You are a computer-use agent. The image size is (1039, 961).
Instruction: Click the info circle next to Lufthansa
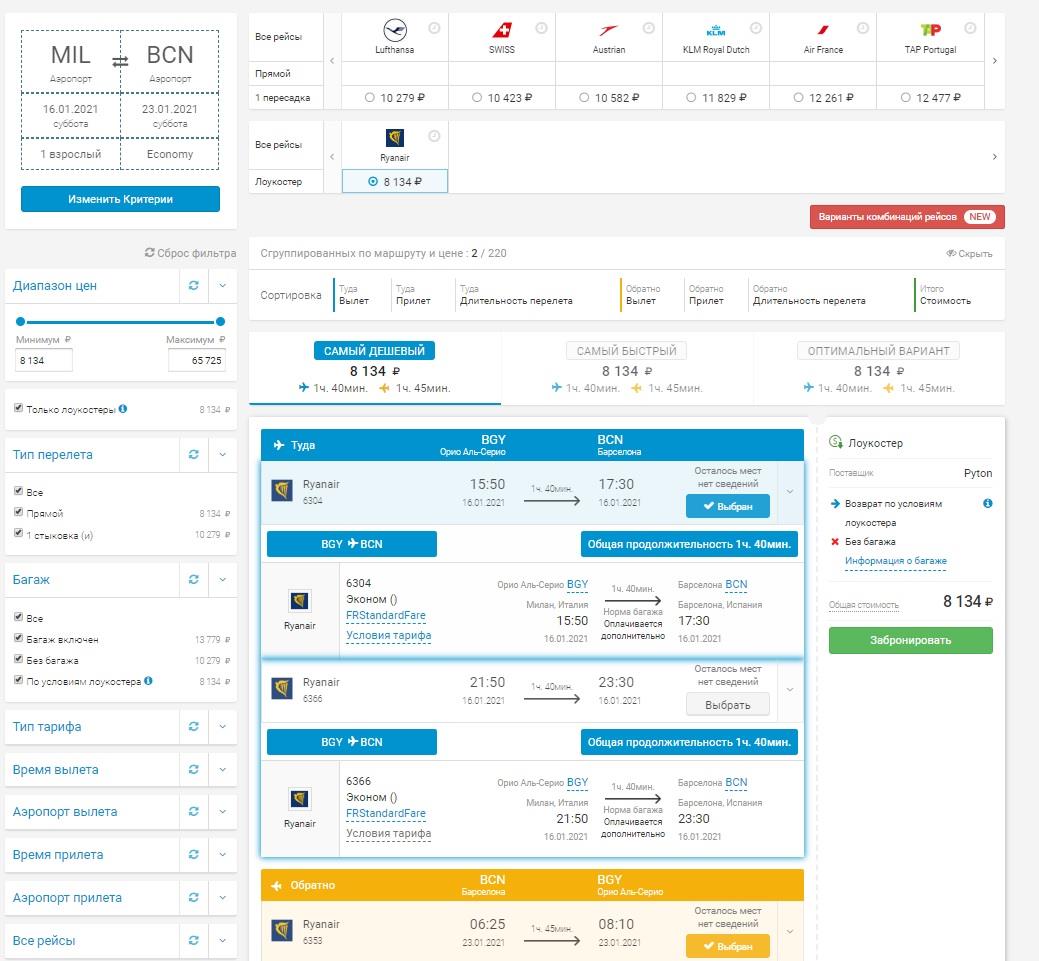tap(434, 28)
